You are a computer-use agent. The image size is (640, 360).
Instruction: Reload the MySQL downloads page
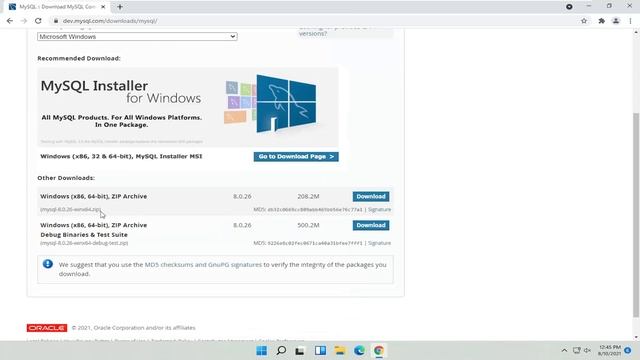coord(38,21)
